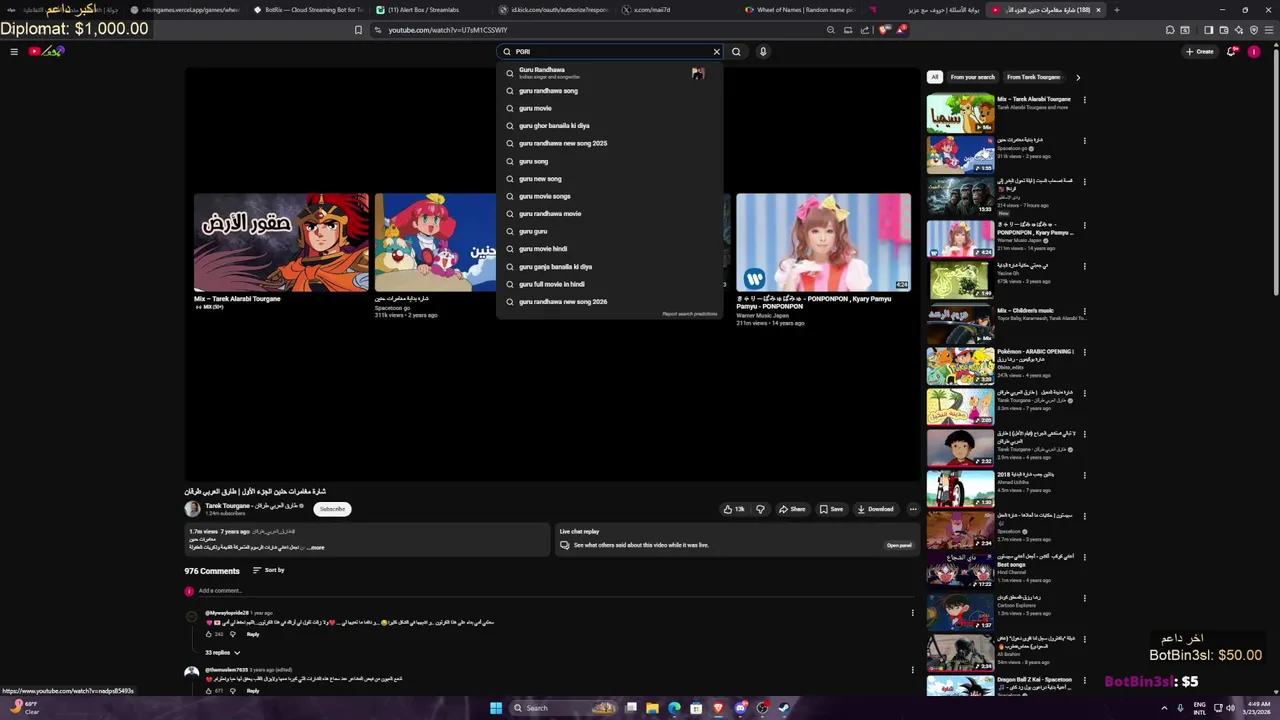Bookmark this page icon in address bar

(358, 30)
